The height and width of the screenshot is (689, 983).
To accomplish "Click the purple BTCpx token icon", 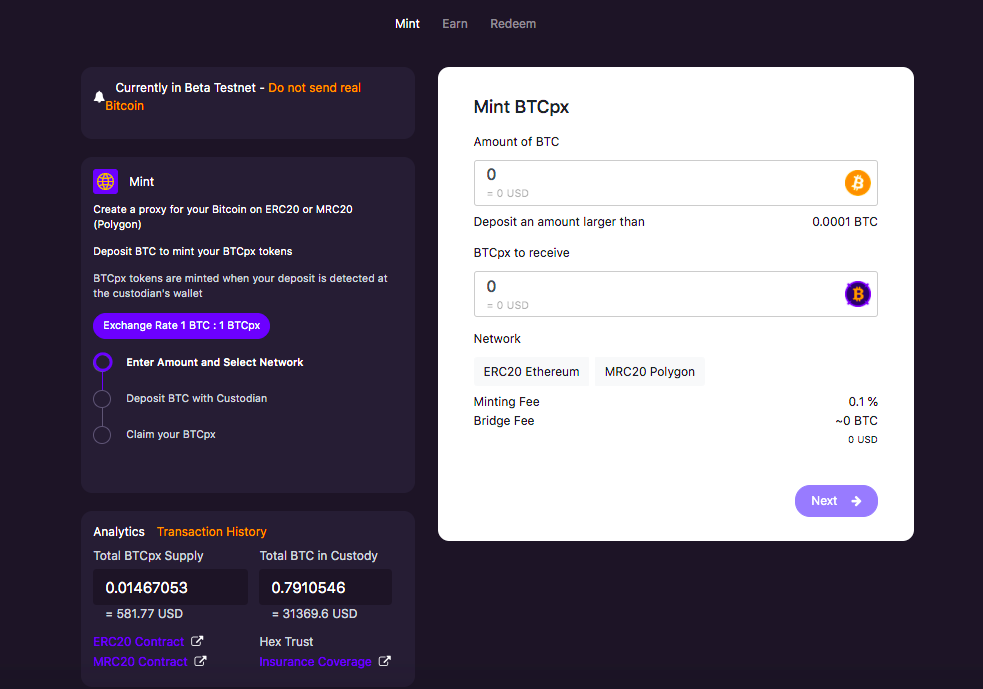I will click(857, 294).
